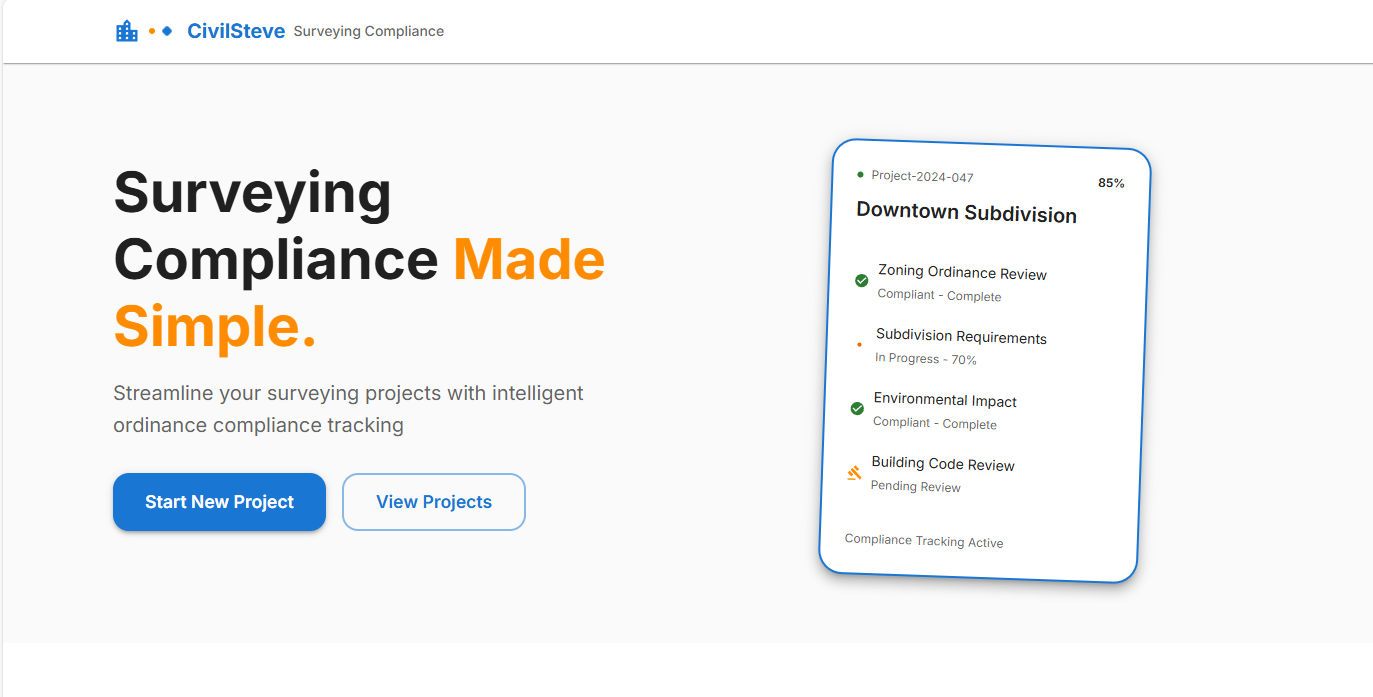Click green checkmark beside Environmental Impact
The height and width of the screenshot is (697, 1373).
tap(857, 408)
